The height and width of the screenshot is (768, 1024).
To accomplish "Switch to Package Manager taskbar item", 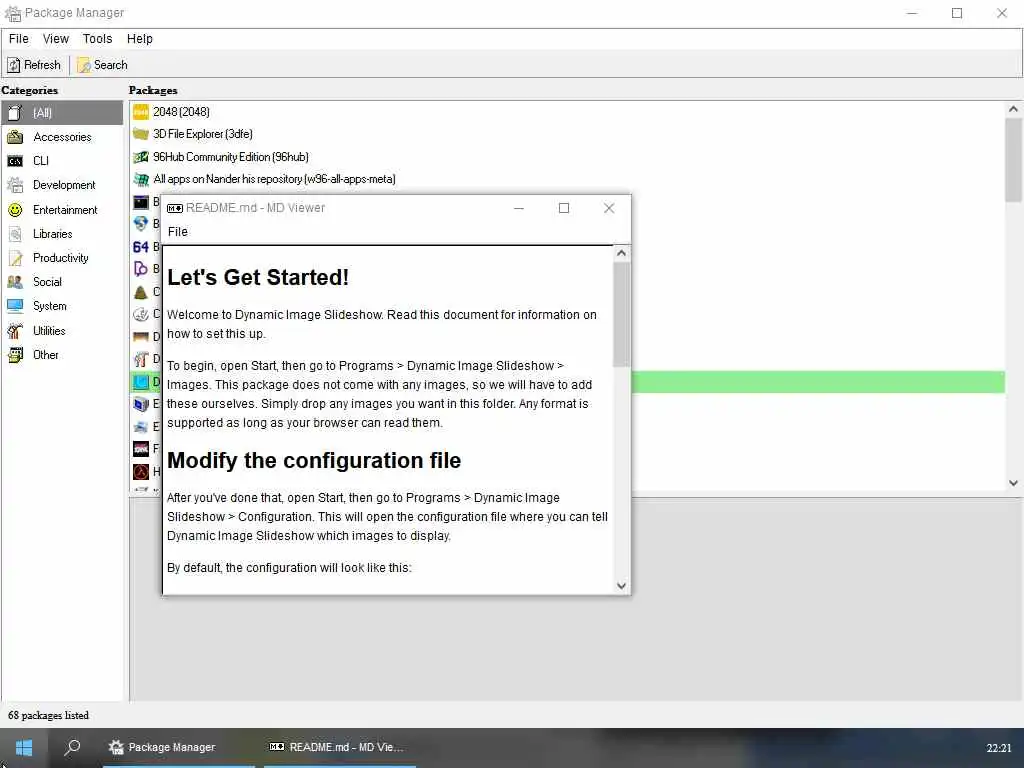I will [x=179, y=747].
